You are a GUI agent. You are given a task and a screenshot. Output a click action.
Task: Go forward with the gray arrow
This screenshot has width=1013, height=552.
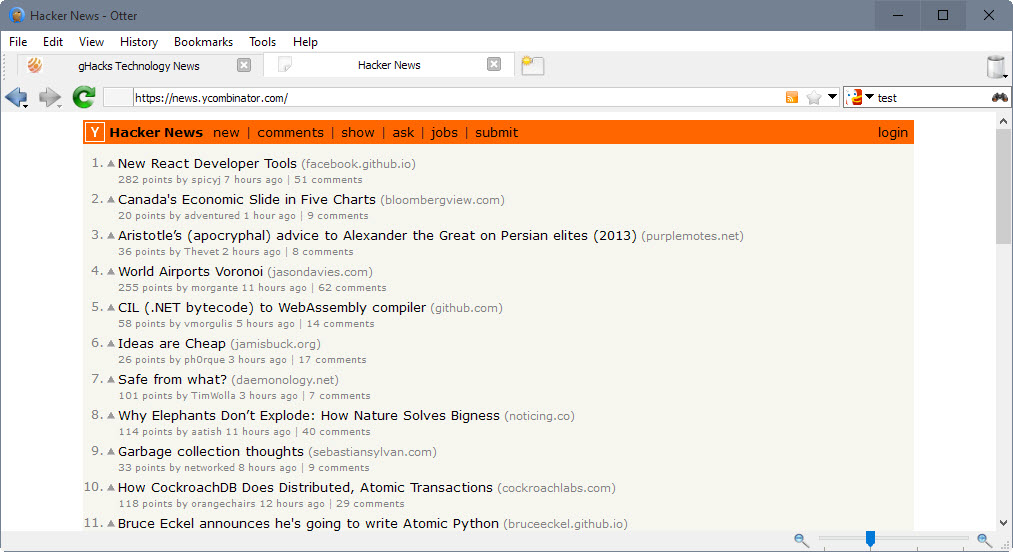click(x=49, y=98)
